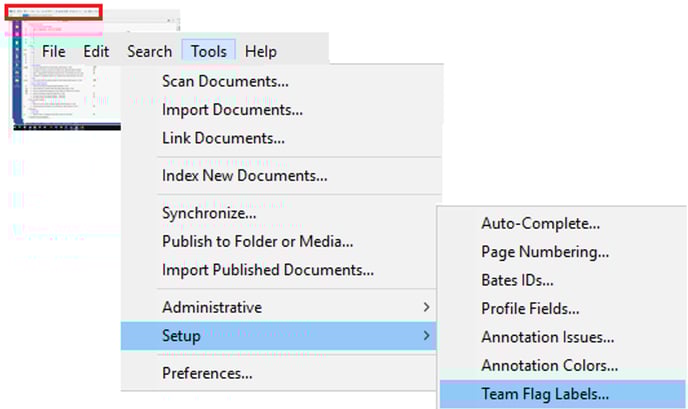This screenshot has width=688, height=409.
Task: Click Import Published Documents... entry
Action: tap(267, 270)
